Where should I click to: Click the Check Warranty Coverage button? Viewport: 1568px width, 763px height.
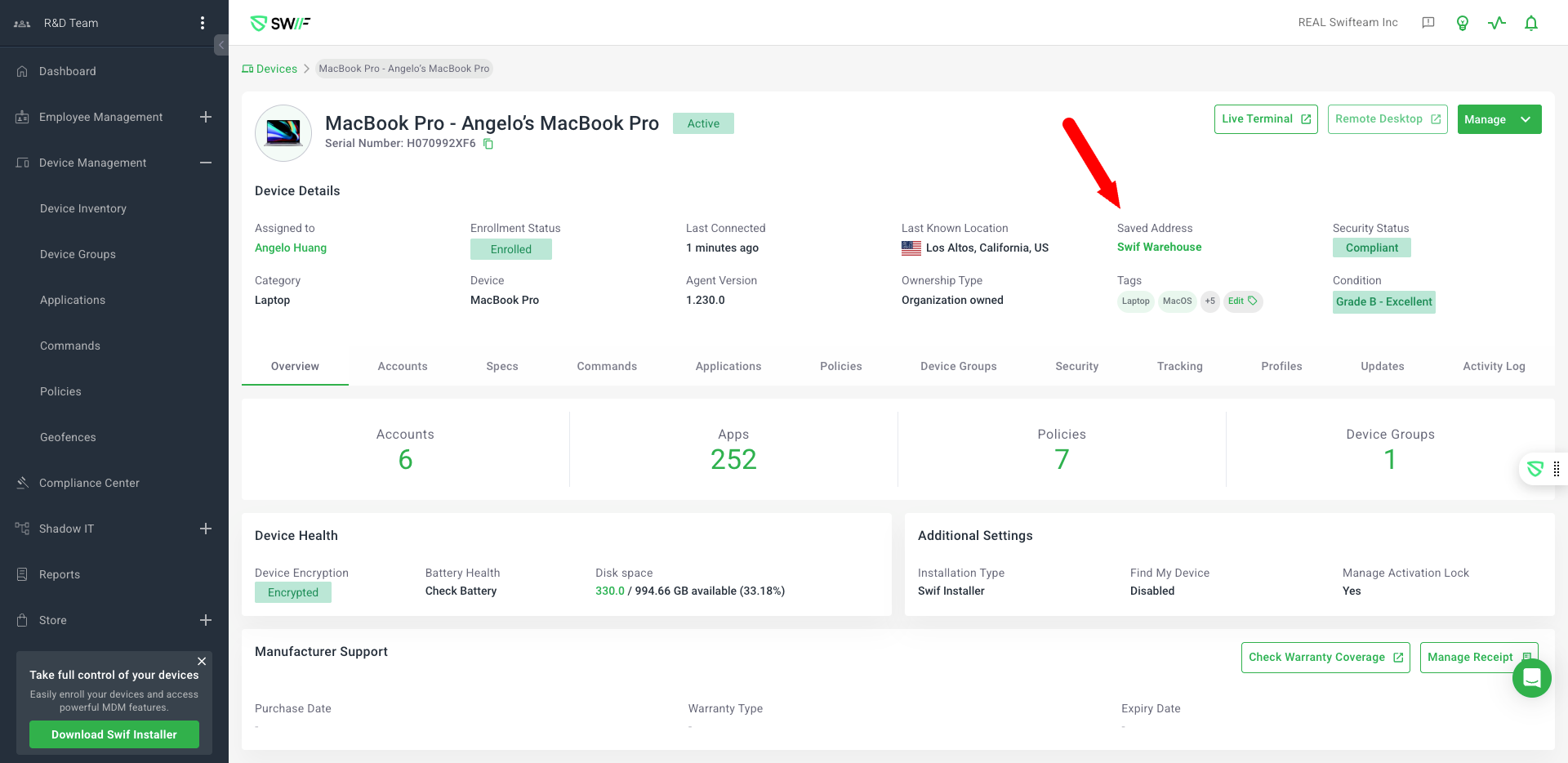(x=1325, y=658)
